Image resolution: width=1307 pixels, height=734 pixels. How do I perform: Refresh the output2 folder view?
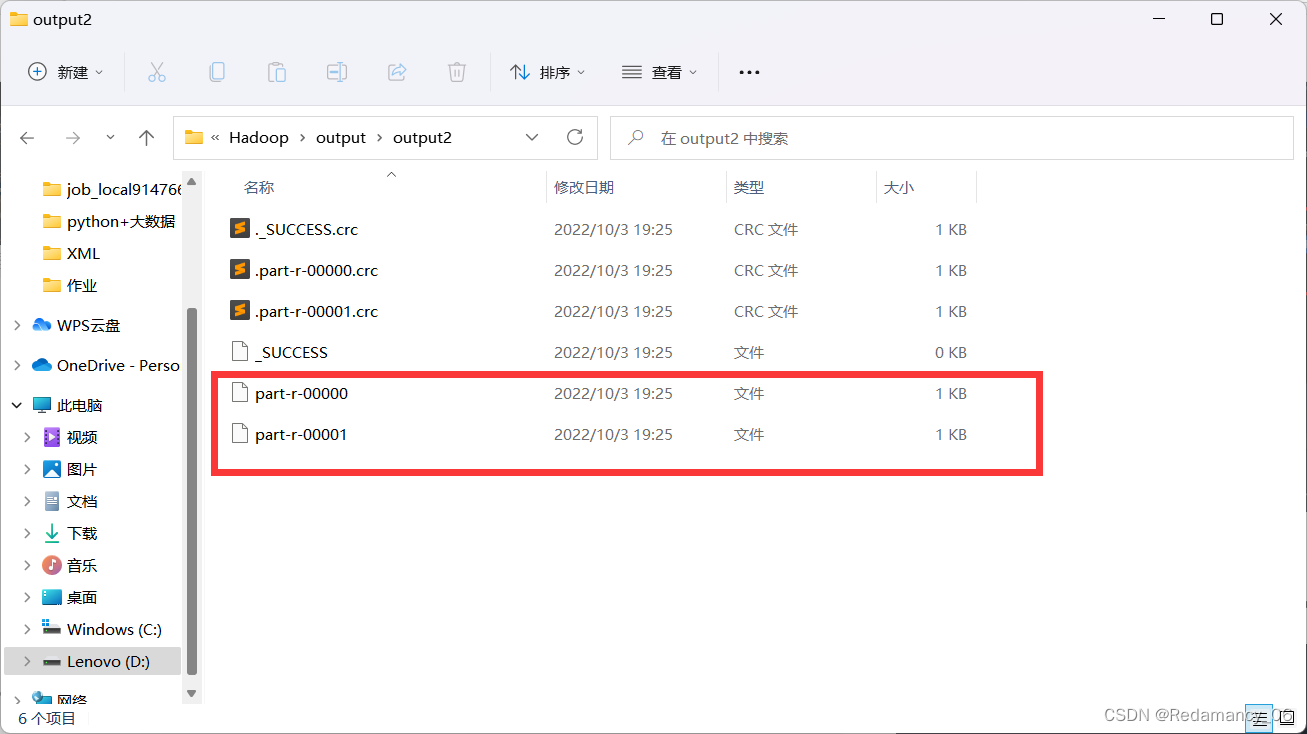pyautogui.click(x=575, y=137)
